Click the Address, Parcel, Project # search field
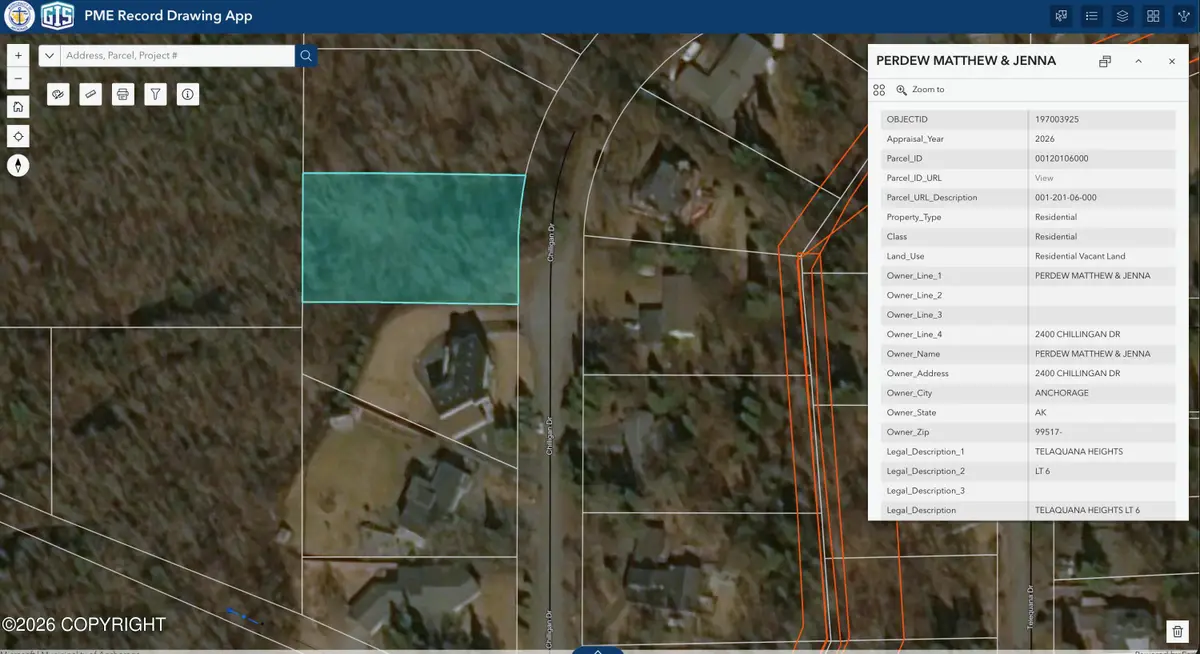This screenshot has height=654, width=1200. click(177, 56)
